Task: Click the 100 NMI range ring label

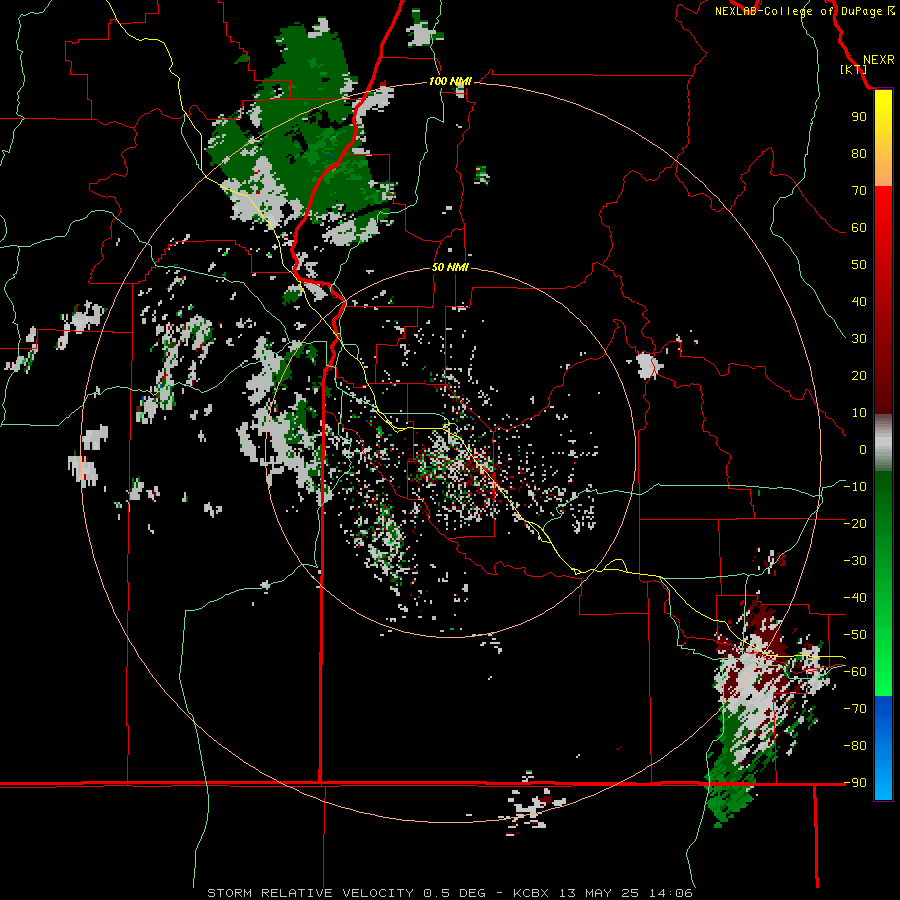Action: tap(450, 81)
